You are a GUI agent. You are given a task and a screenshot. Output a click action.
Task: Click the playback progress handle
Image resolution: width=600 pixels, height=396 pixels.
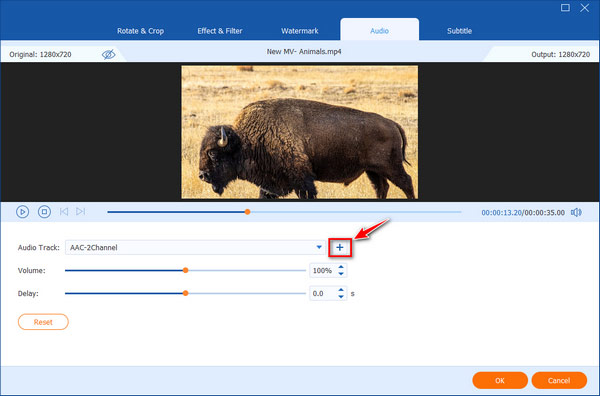click(x=248, y=212)
